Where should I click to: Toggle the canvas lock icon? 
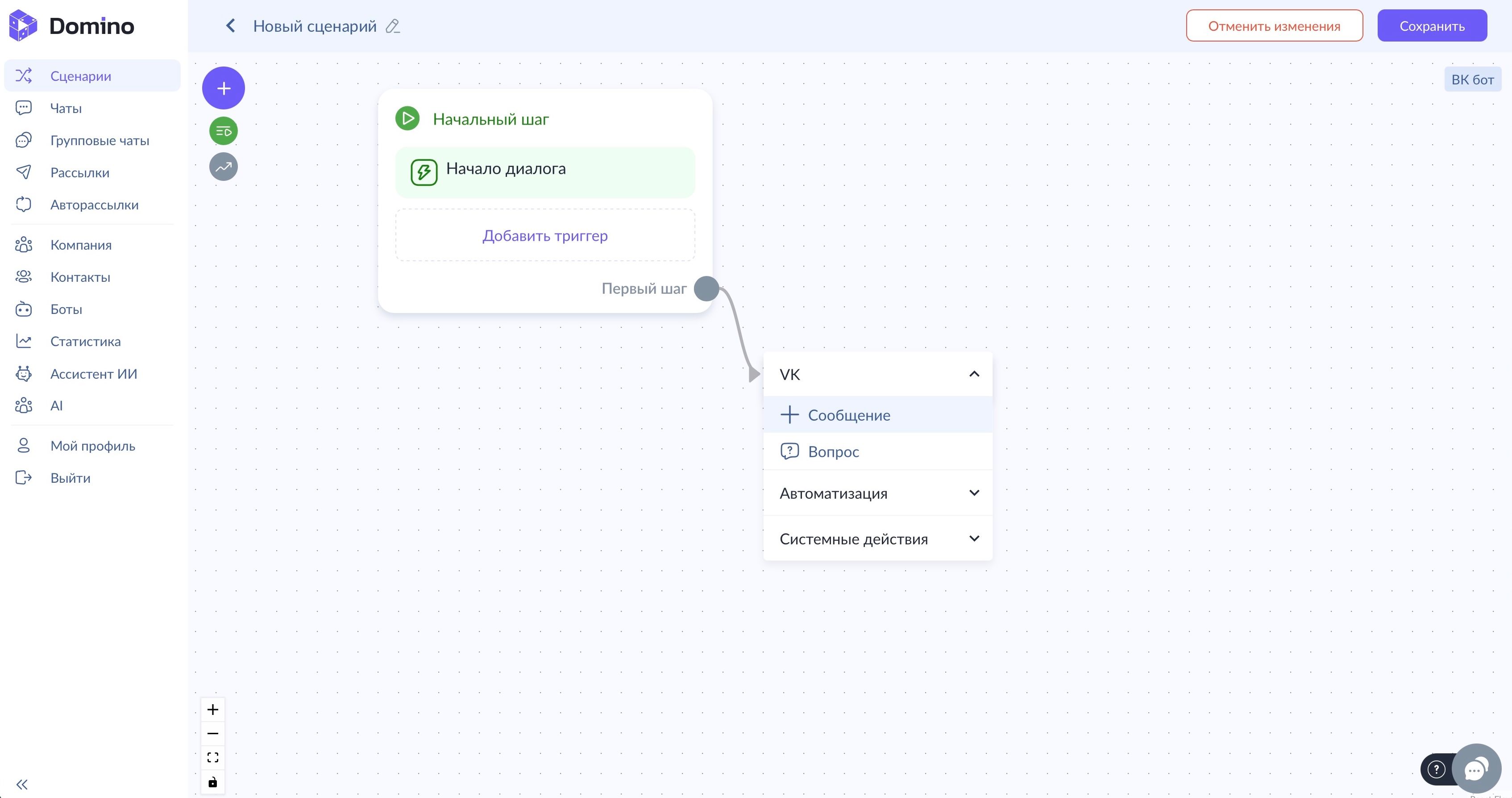(x=212, y=781)
